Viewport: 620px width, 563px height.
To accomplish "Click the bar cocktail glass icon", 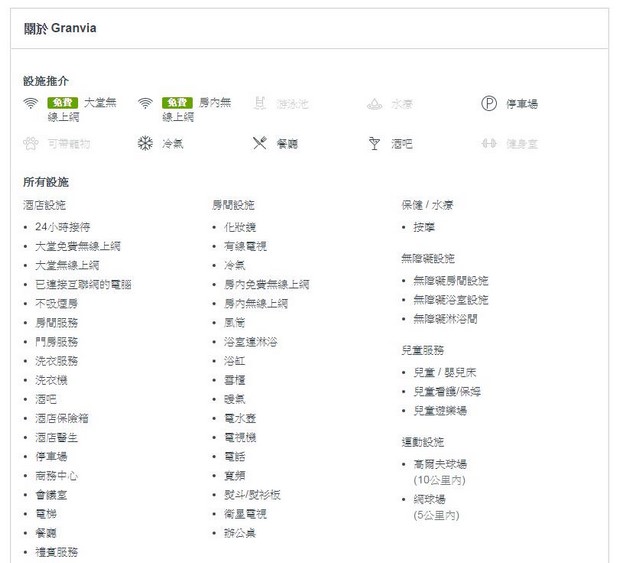I will pos(374,143).
